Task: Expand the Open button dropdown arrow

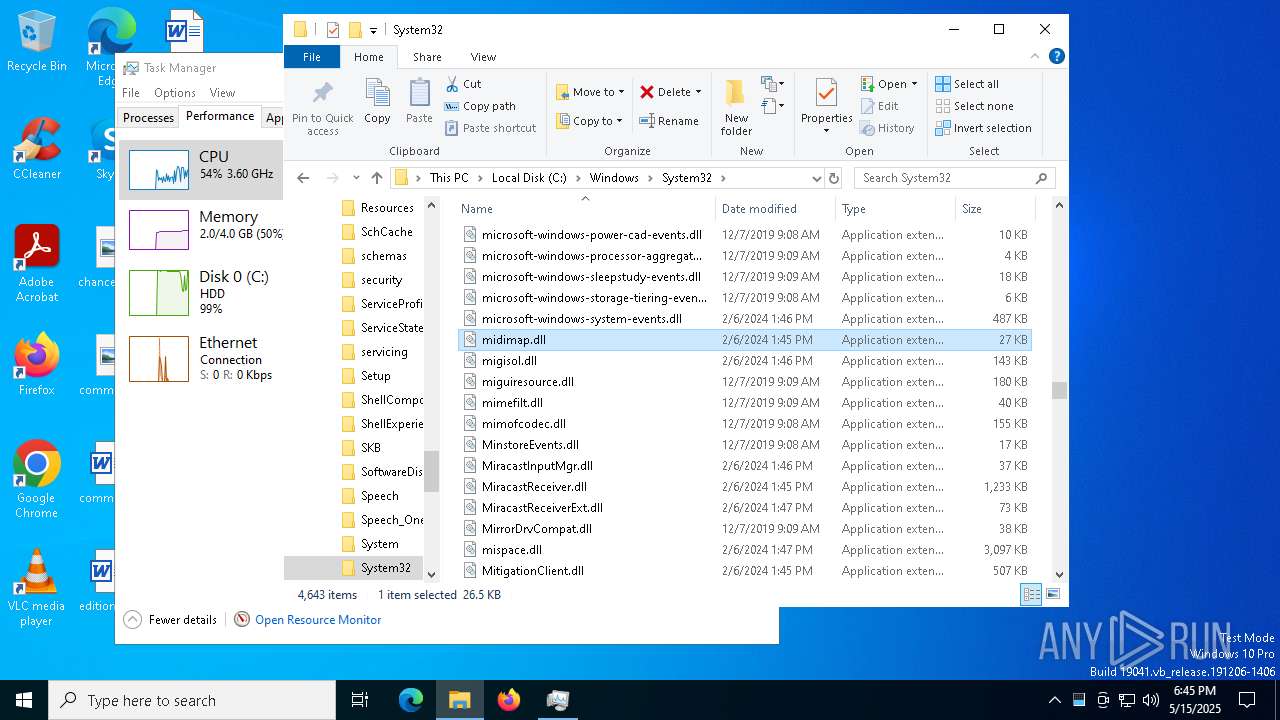Action: 914,84
